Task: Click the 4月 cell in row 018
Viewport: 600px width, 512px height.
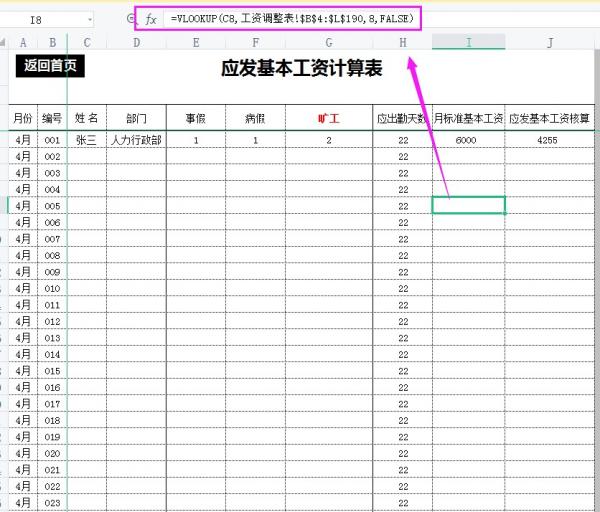Action: pyautogui.click(x=23, y=421)
